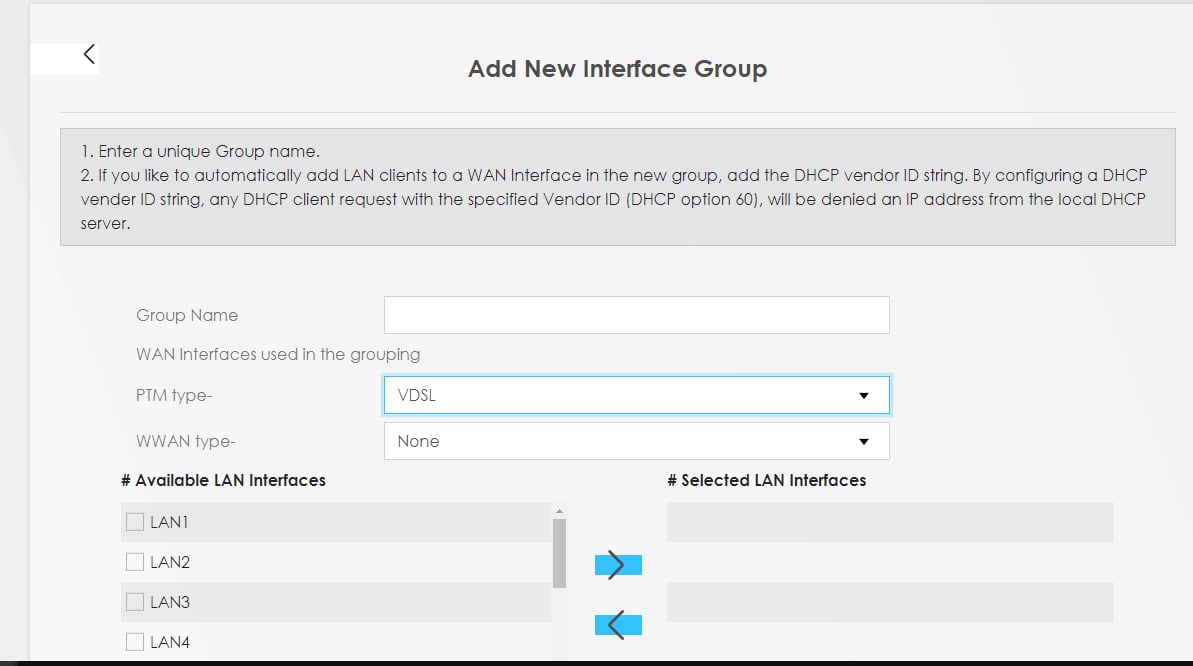Click into the Group Name field

(x=636, y=315)
